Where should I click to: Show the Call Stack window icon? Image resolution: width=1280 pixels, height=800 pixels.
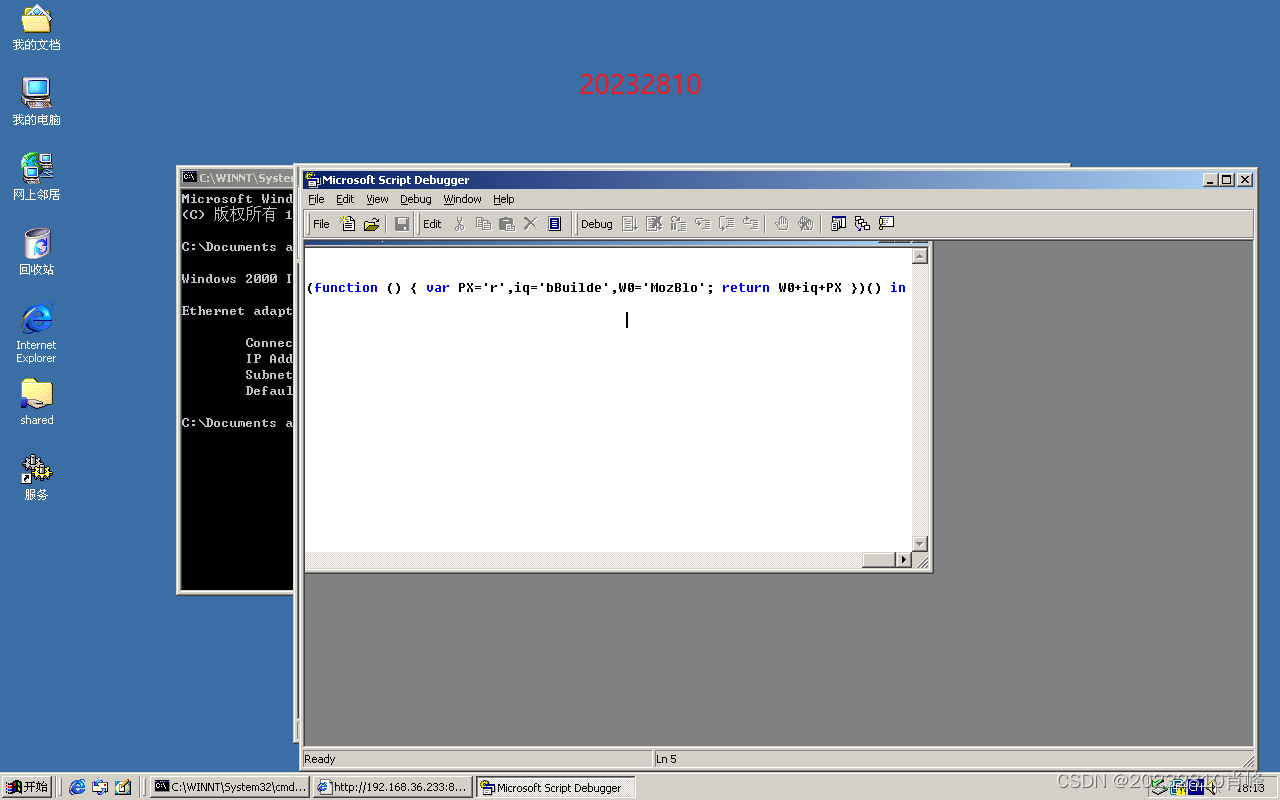pyautogui.click(x=862, y=224)
